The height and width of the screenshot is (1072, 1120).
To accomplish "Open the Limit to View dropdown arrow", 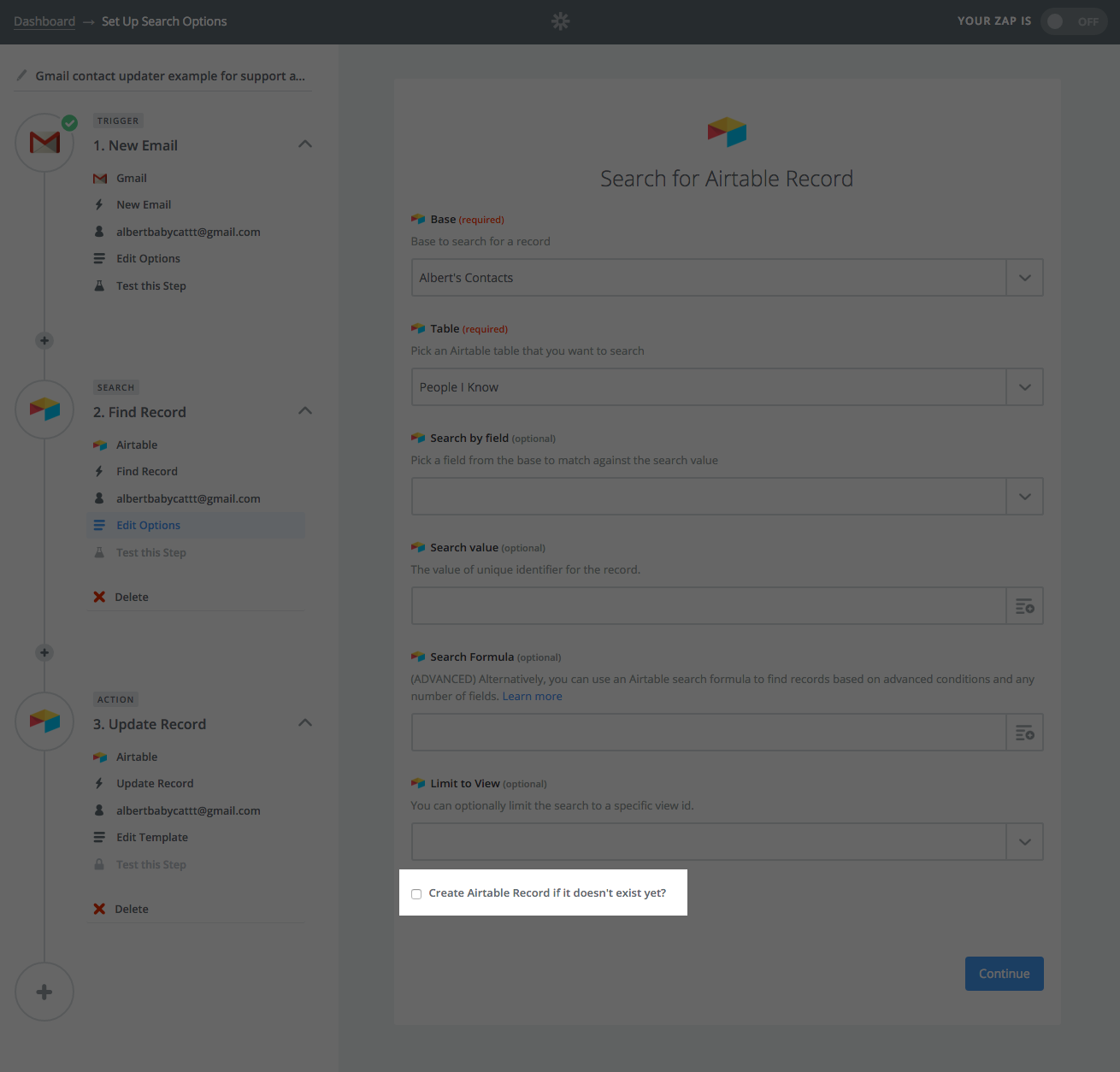I will pos(1024,842).
